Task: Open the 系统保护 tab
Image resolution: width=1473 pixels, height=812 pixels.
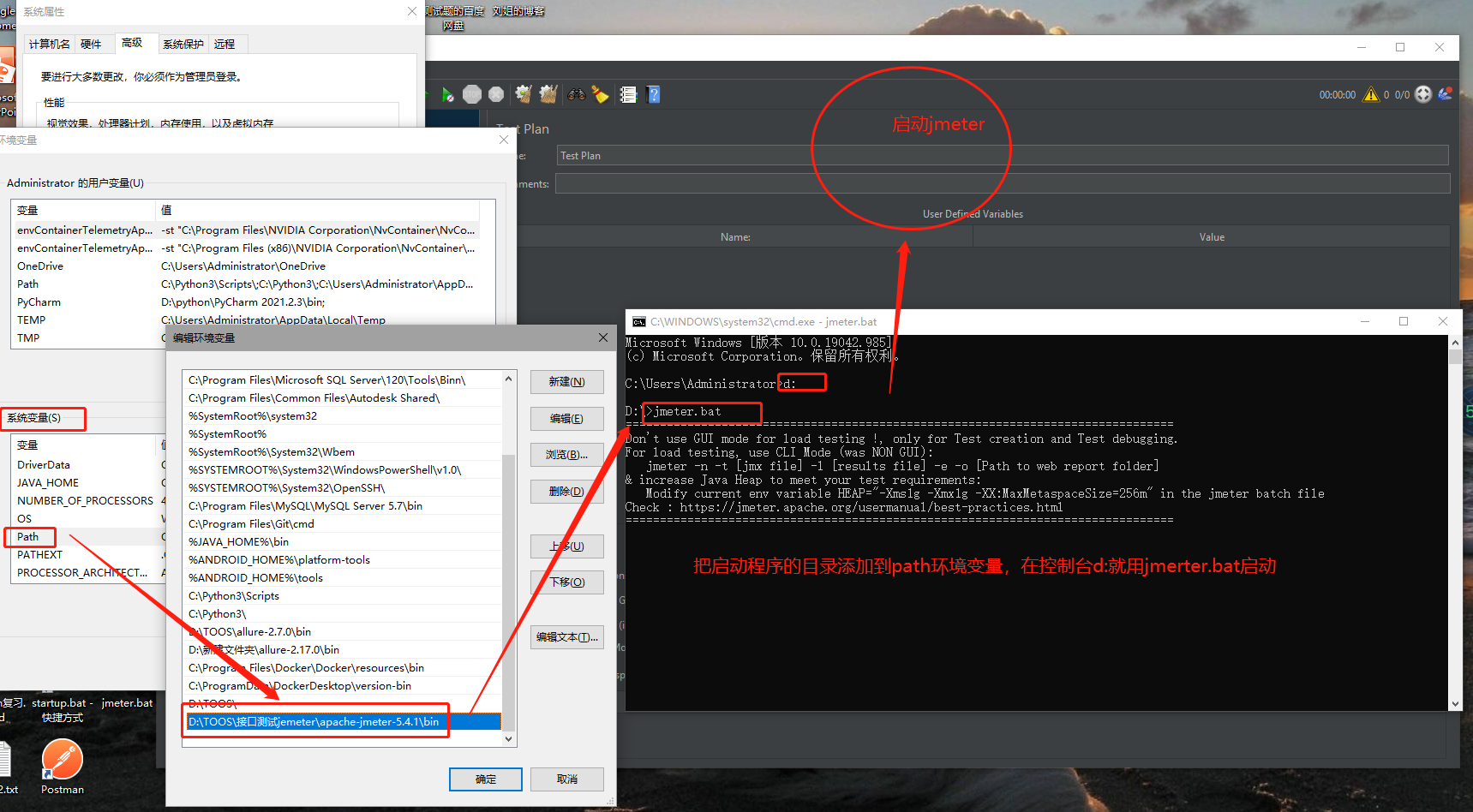Action: pos(183,45)
